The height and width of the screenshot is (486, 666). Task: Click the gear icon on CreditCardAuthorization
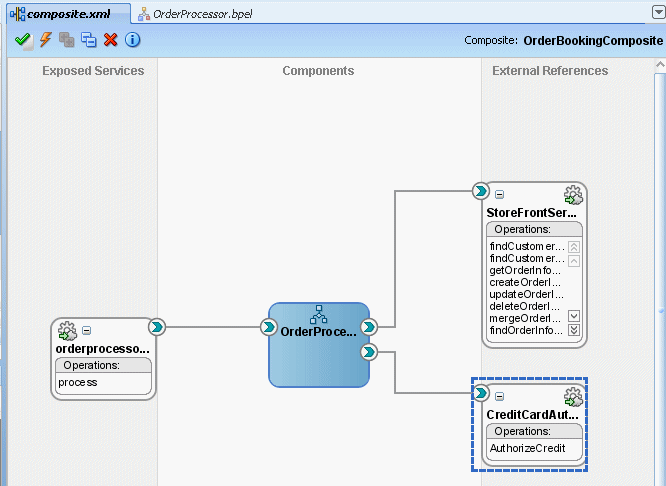[573, 397]
